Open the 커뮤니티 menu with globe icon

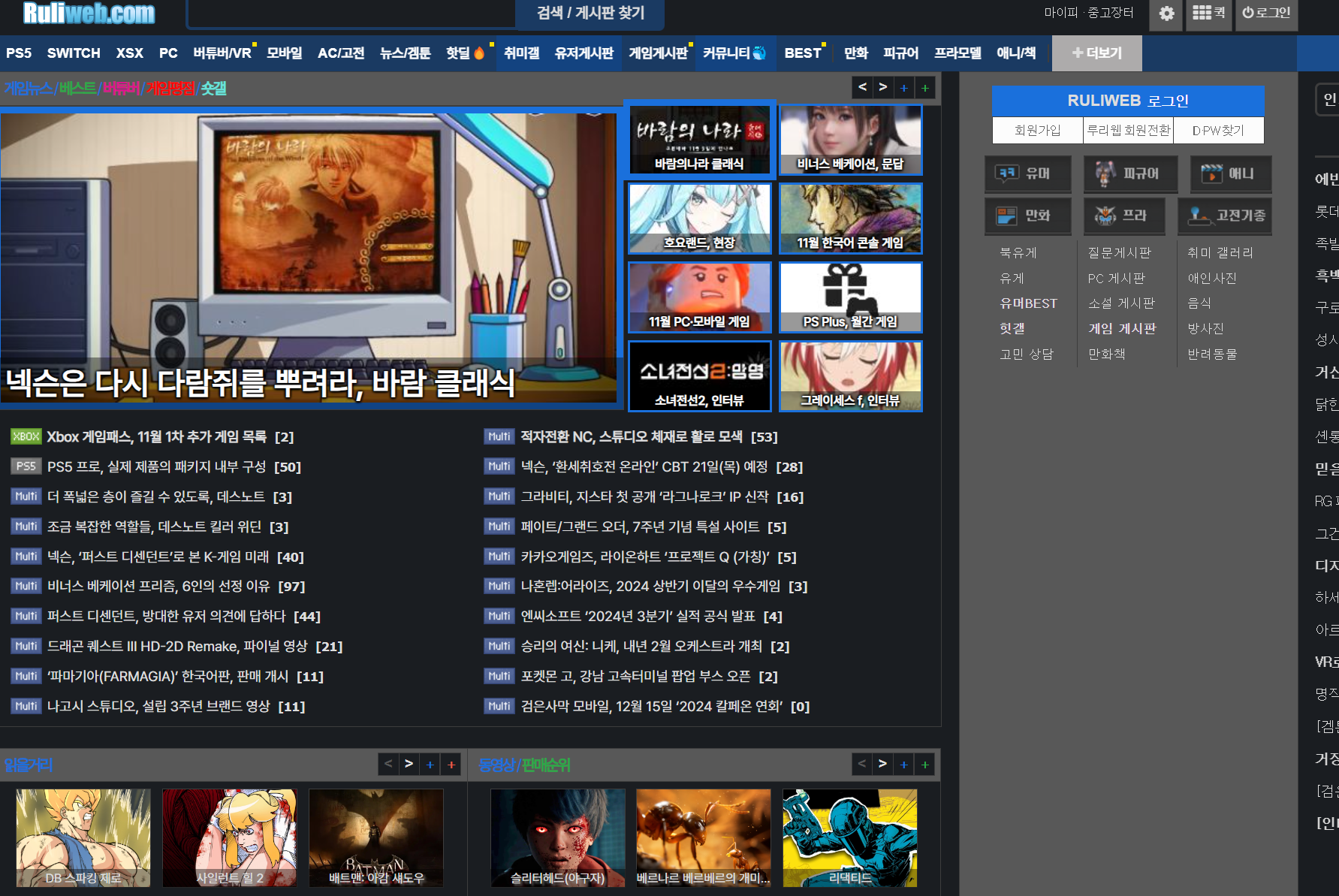pyautogui.click(x=734, y=53)
